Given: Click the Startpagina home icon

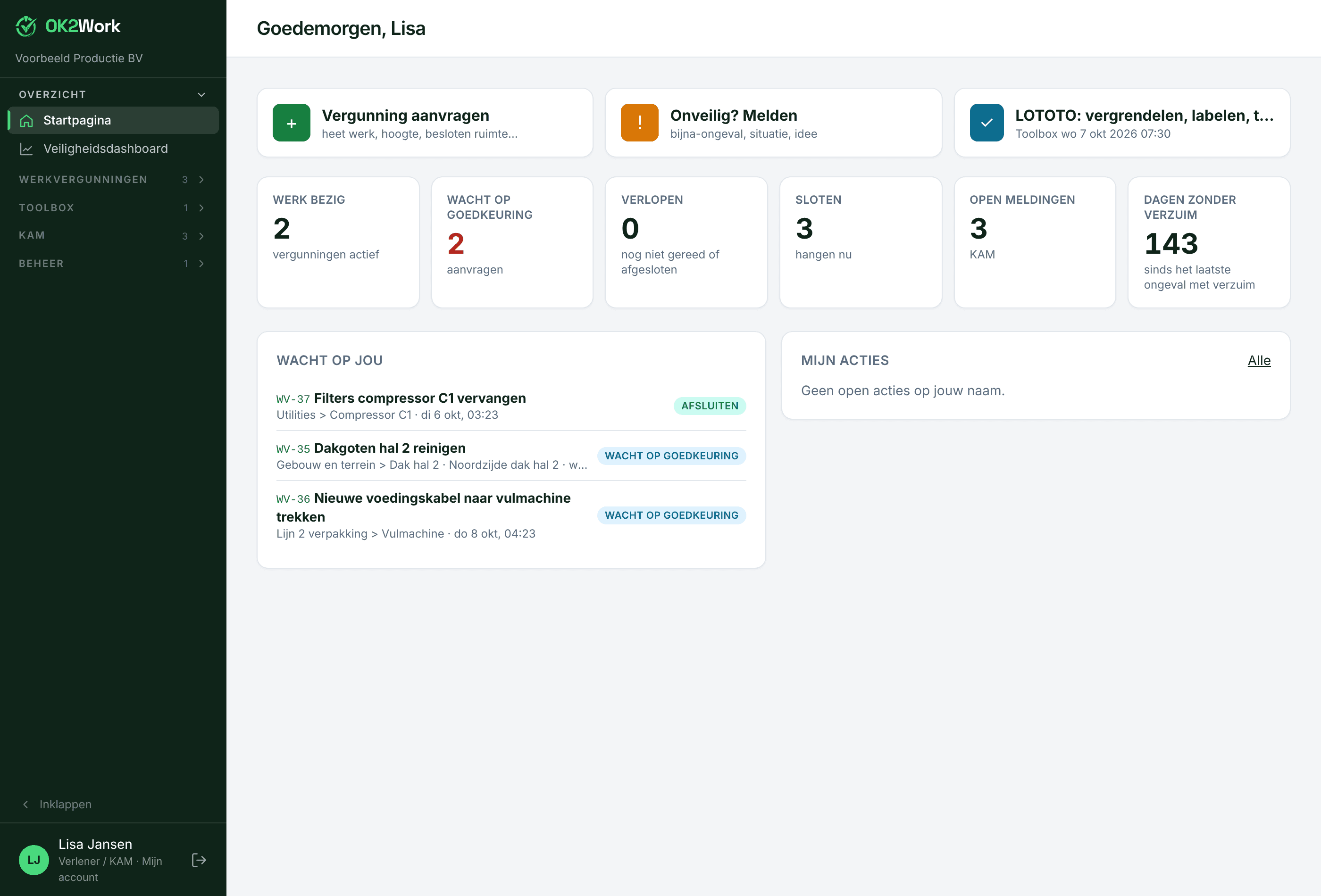Looking at the screenshot, I should tap(26, 120).
